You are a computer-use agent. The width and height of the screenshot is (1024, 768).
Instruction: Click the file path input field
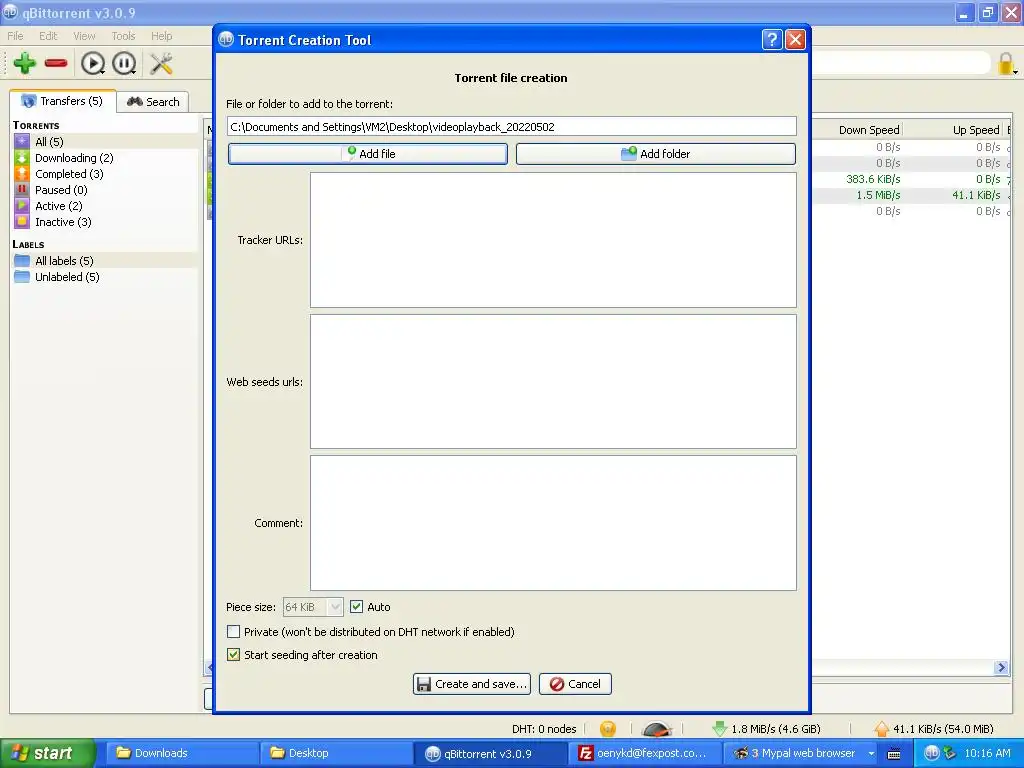511,127
